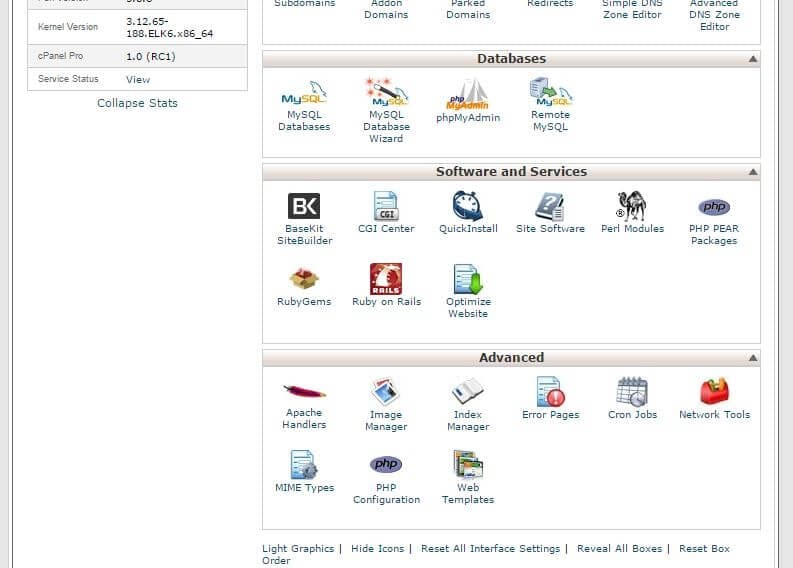Open Redirects link
This screenshot has height=568, width=793.
(550, 4)
